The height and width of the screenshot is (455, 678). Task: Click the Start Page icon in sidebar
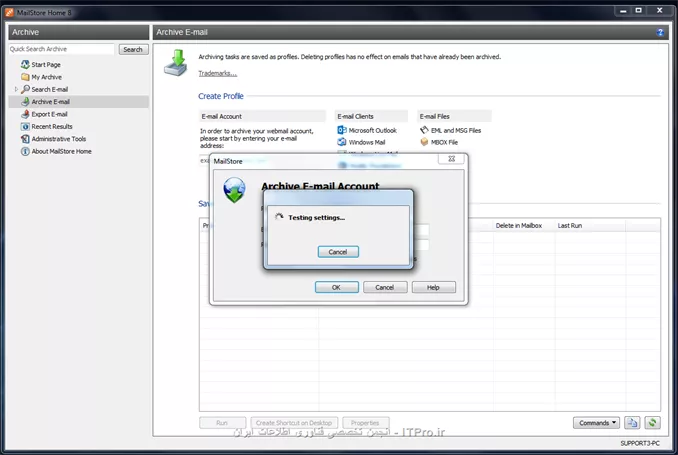coord(25,64)
